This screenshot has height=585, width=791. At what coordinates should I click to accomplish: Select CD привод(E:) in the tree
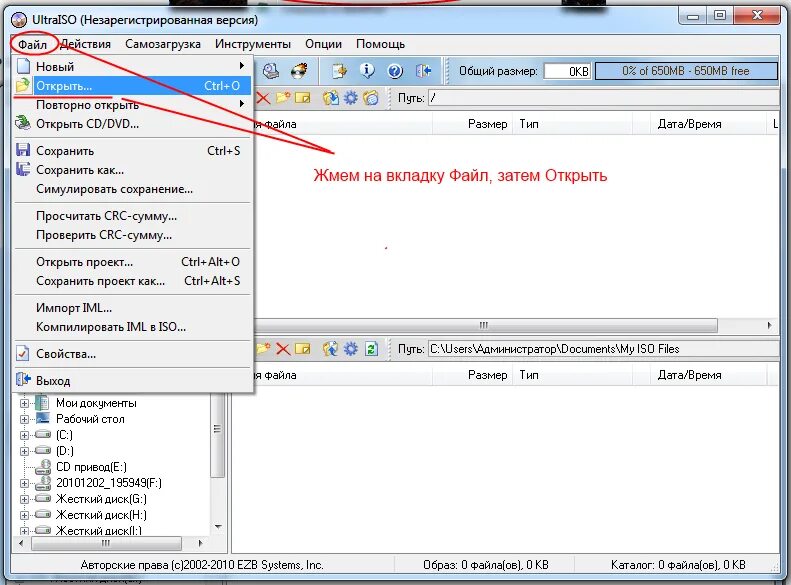(91, 467)
